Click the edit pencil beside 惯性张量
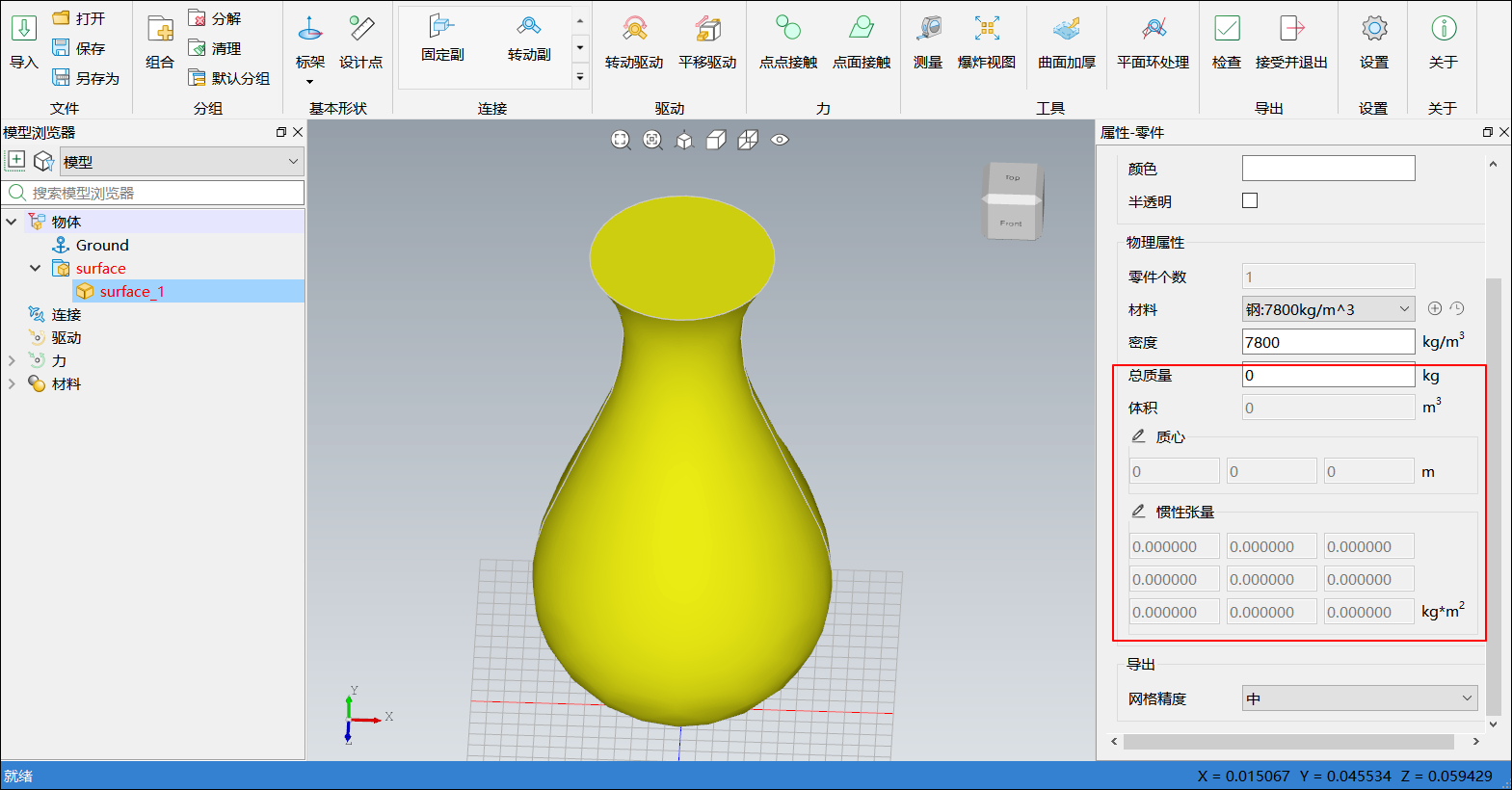Viewport: 1512px width, 790px height. tap(1138, 511)
